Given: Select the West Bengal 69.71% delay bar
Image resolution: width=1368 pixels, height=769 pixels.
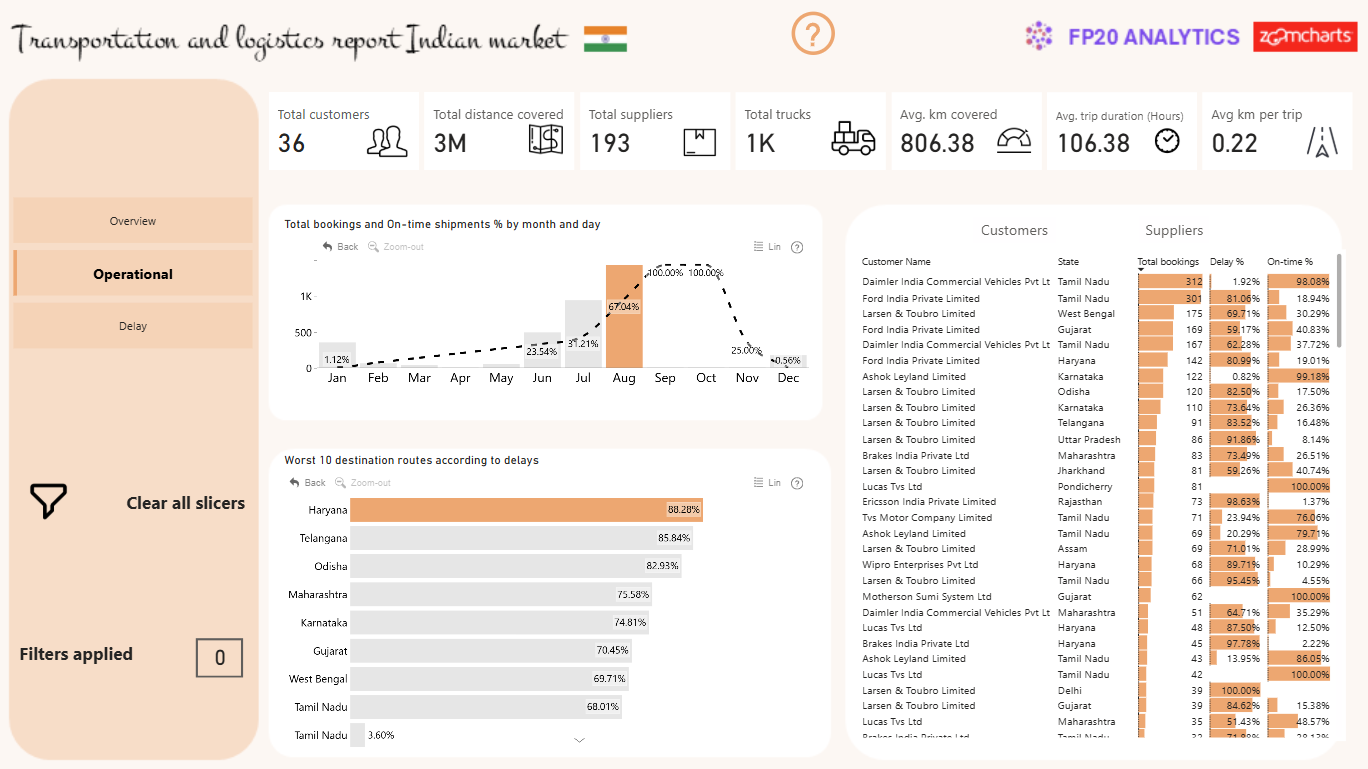Looking at the screenshot, I should 489,679.
